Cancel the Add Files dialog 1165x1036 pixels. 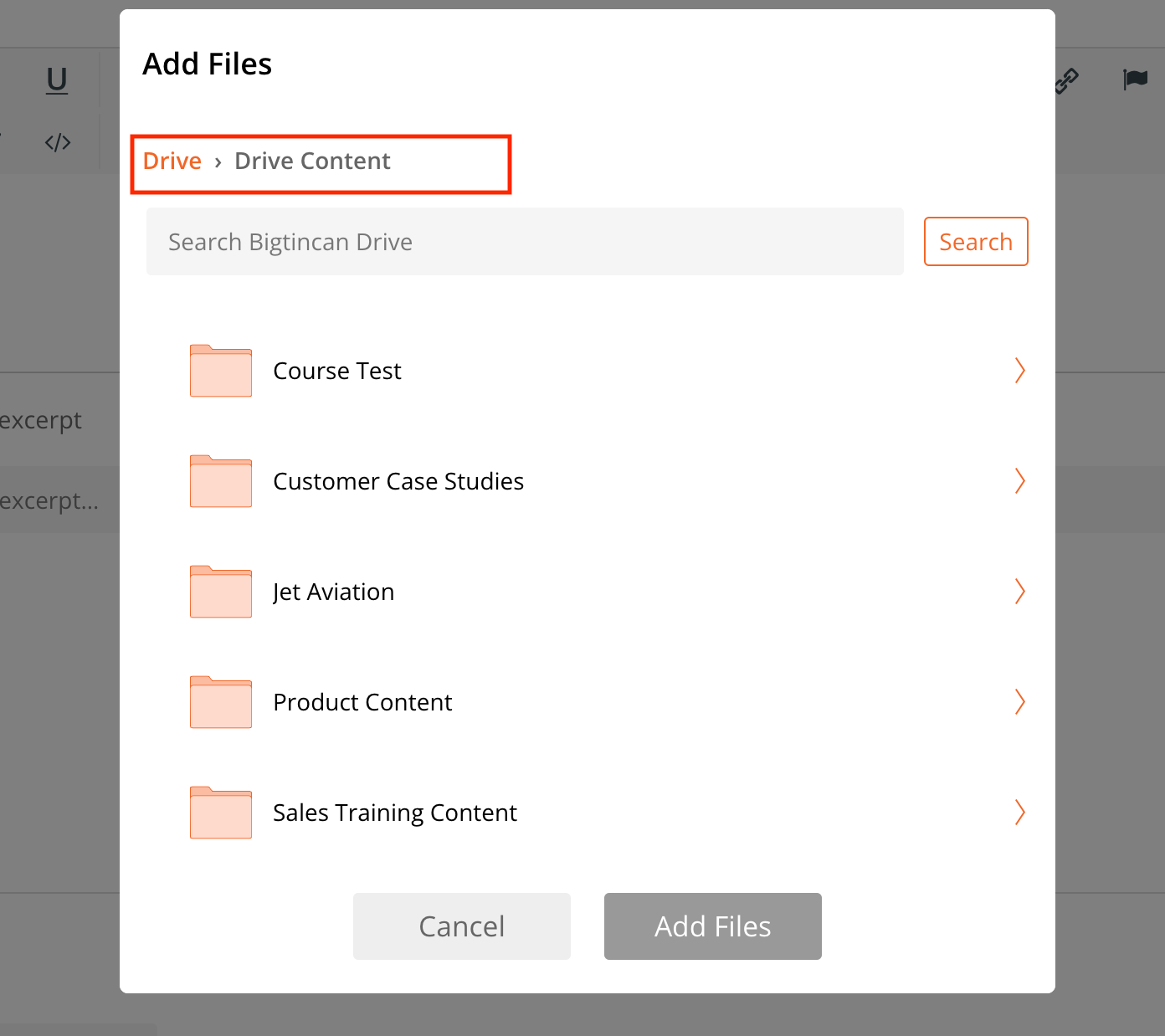click(462, 926)
